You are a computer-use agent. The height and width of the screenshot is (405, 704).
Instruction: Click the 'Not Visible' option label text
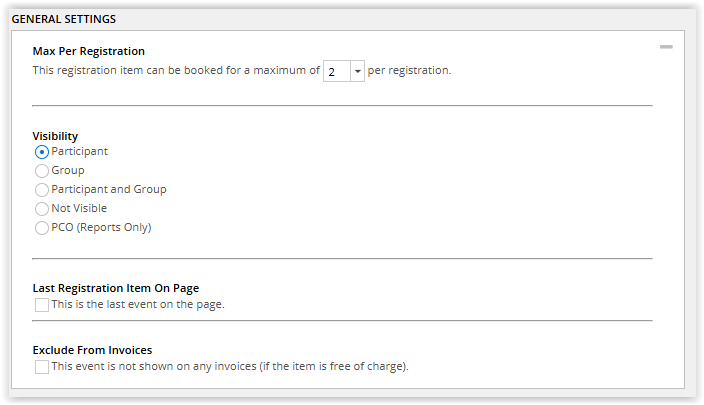[79, 208]
